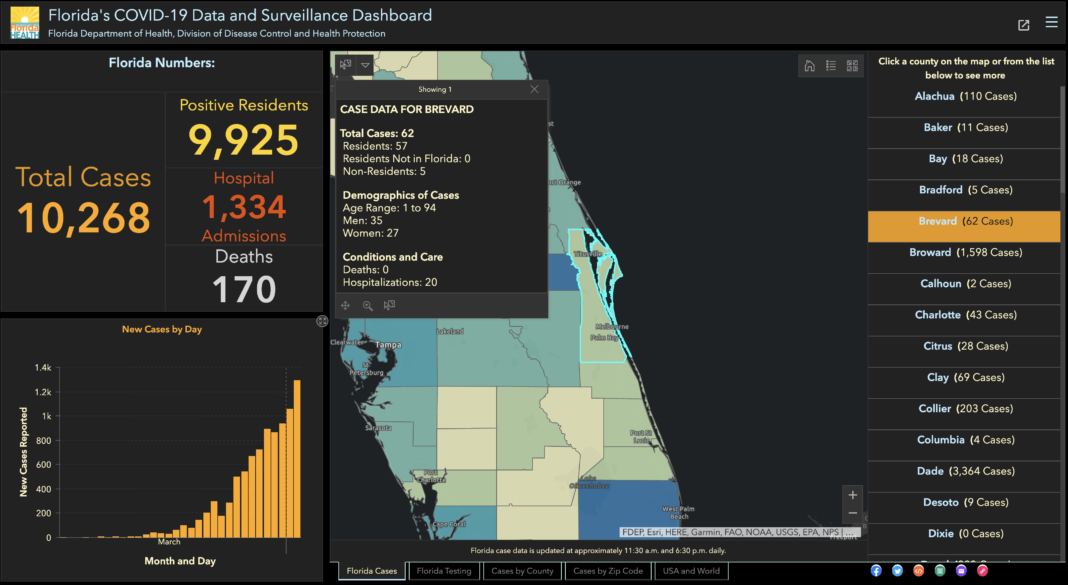Image resolution: width=1068 pixels, height=585 pixels.
Task: Click the Facebook share icon
Action: click(x=876, y=570)
